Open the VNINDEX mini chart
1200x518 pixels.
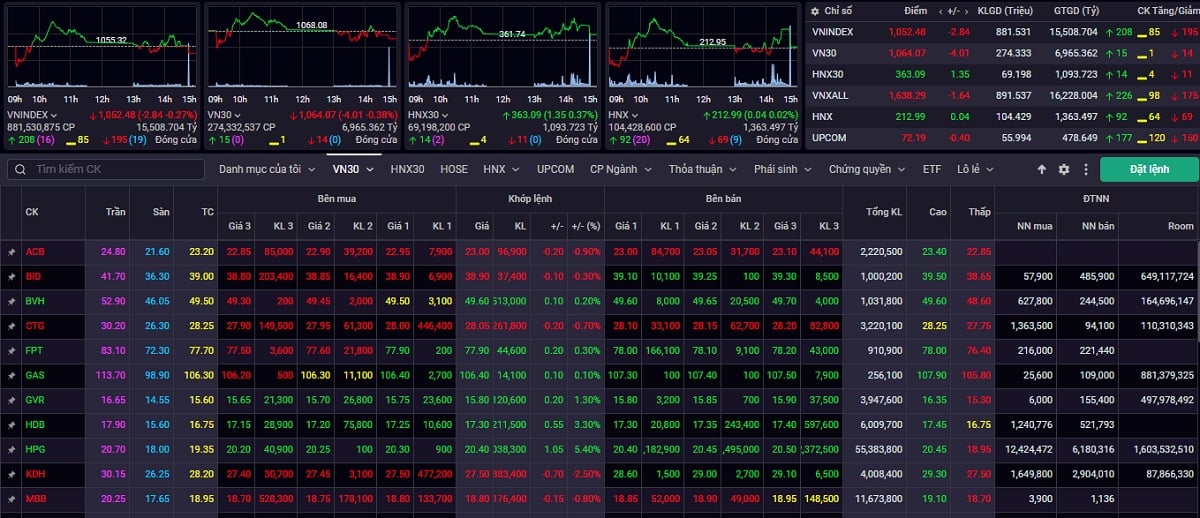[102, 47]
